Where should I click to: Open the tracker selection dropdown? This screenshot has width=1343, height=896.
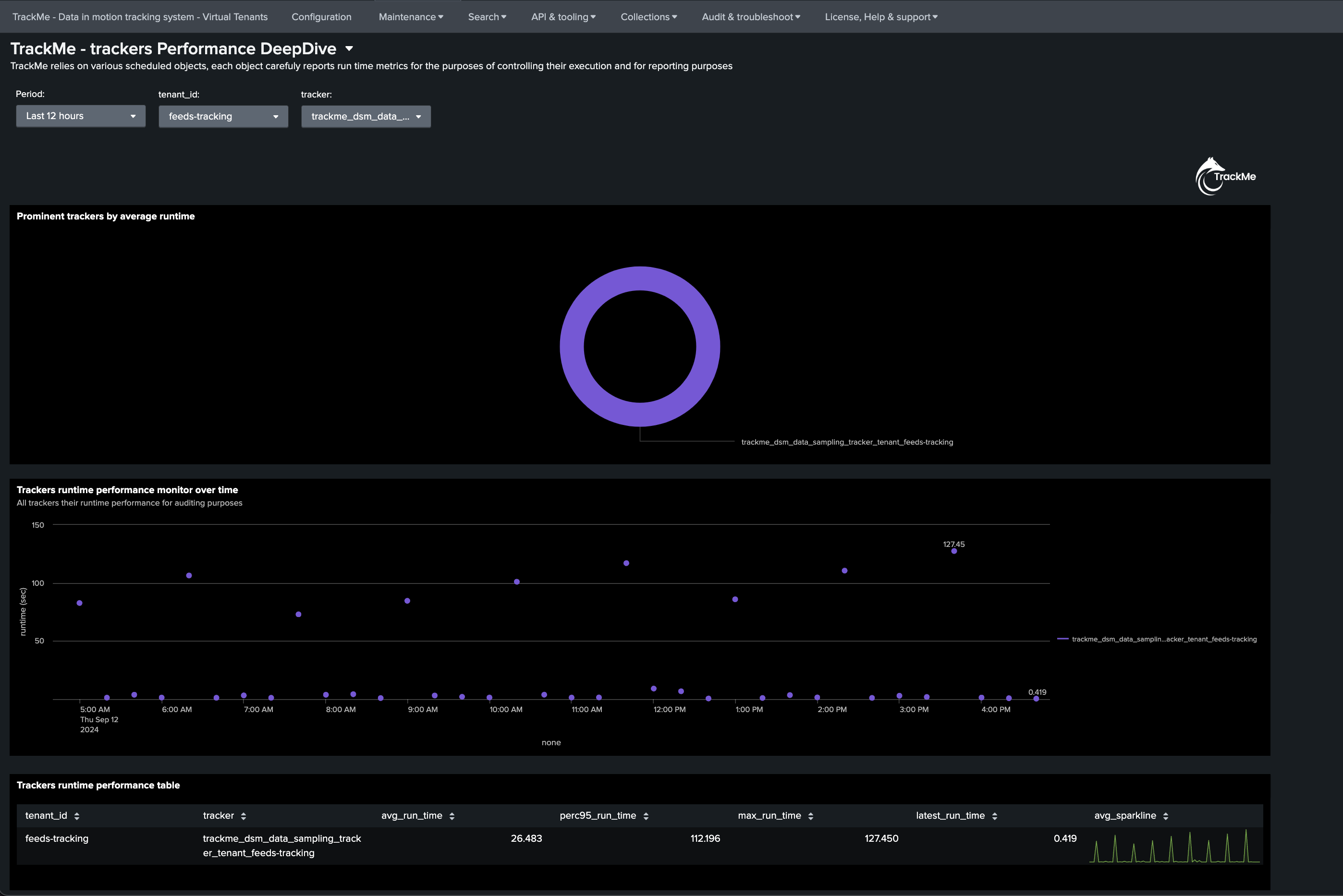(366, 117)
